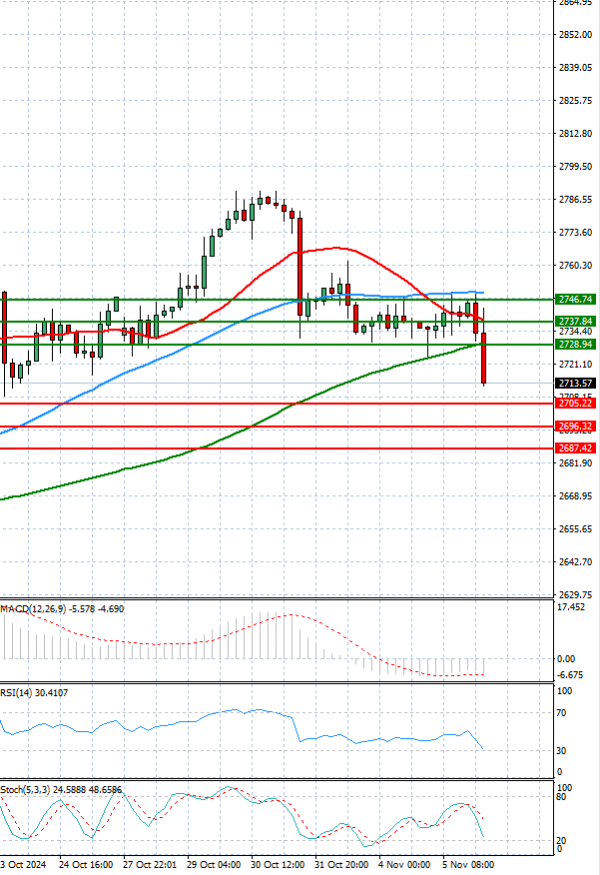Click the 27 Oct 22:01 time axis label

point(150,864)
